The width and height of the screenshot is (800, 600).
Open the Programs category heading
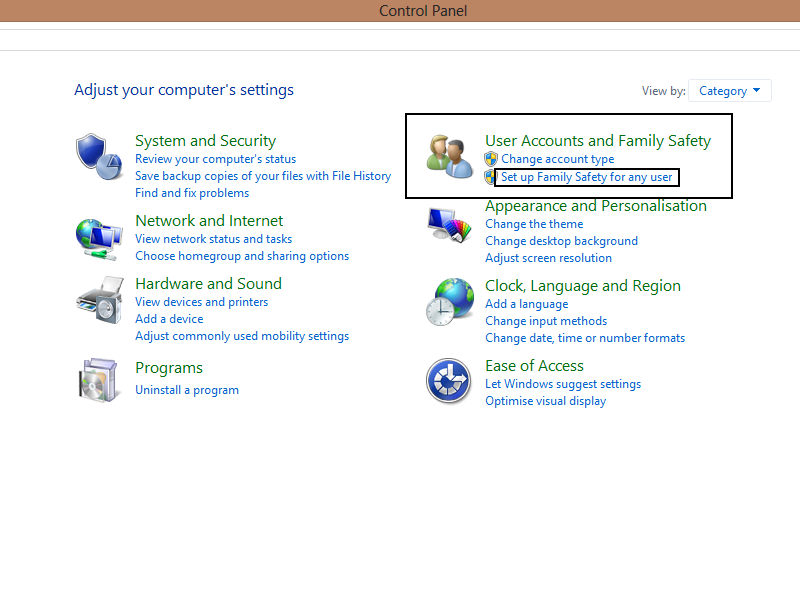pos(169,368)
